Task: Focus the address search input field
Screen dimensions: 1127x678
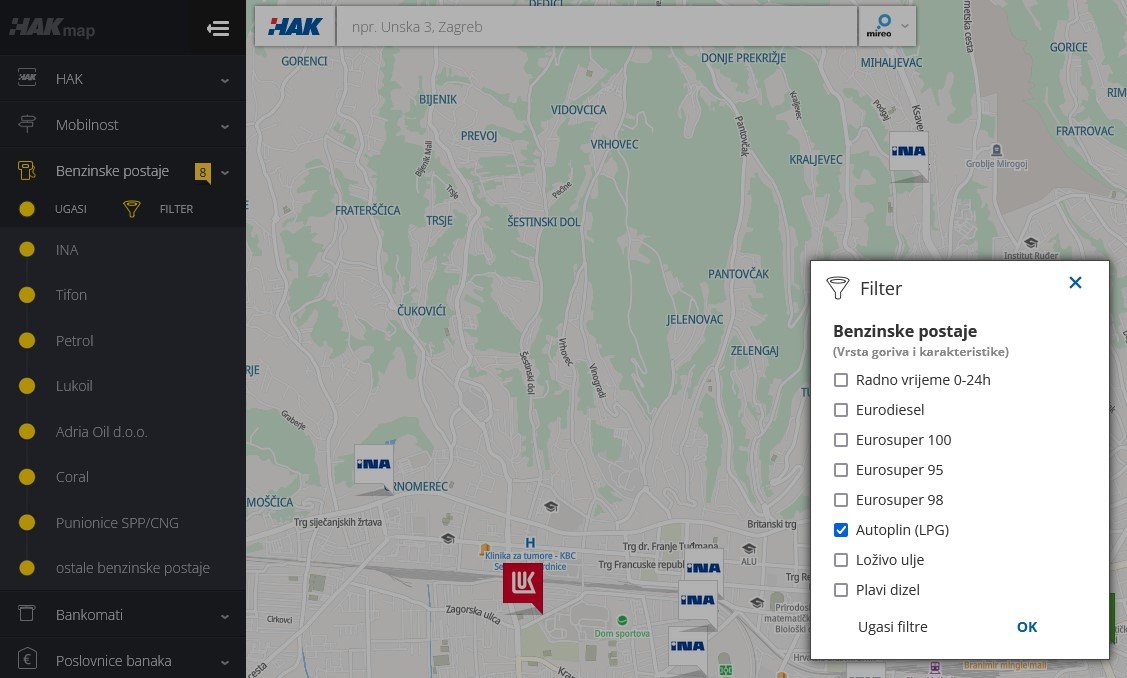Action: coord(596,27)
